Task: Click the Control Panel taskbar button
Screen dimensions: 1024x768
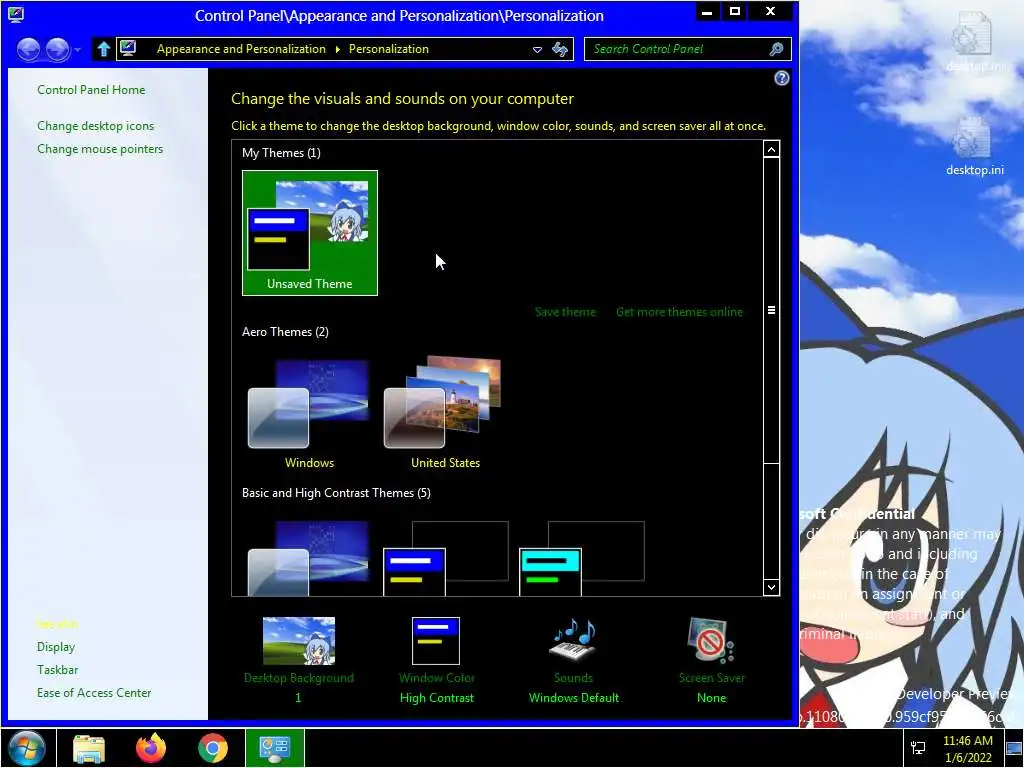Action: click(275, 748)
